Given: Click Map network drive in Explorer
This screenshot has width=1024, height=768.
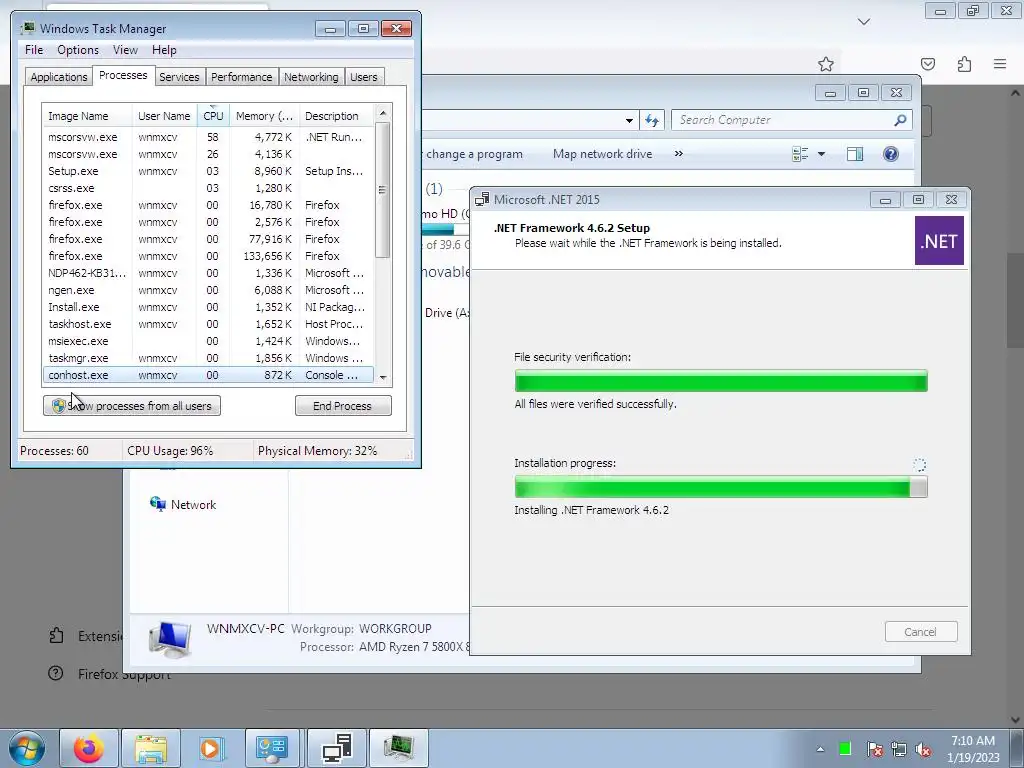Looking at the screenshot, I should (x=602, y=154).
